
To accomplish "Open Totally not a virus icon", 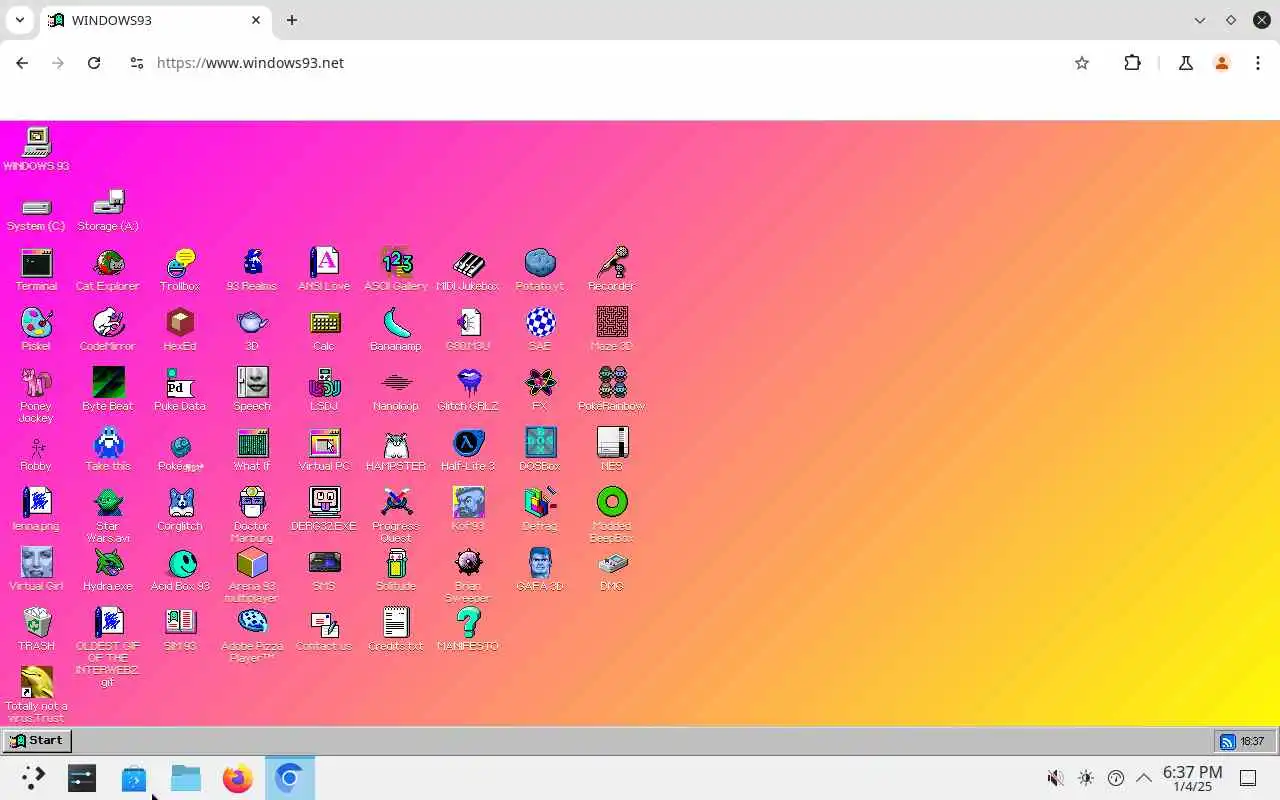I will pos(36,695).
